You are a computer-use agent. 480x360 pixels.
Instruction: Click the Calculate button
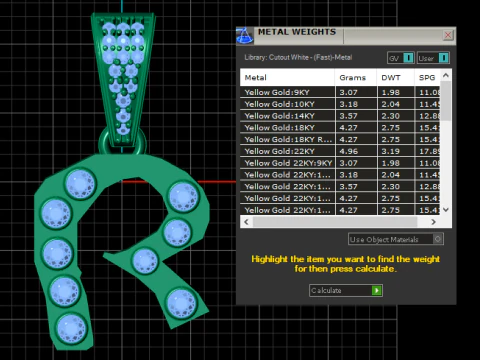[x=346, y=290]
